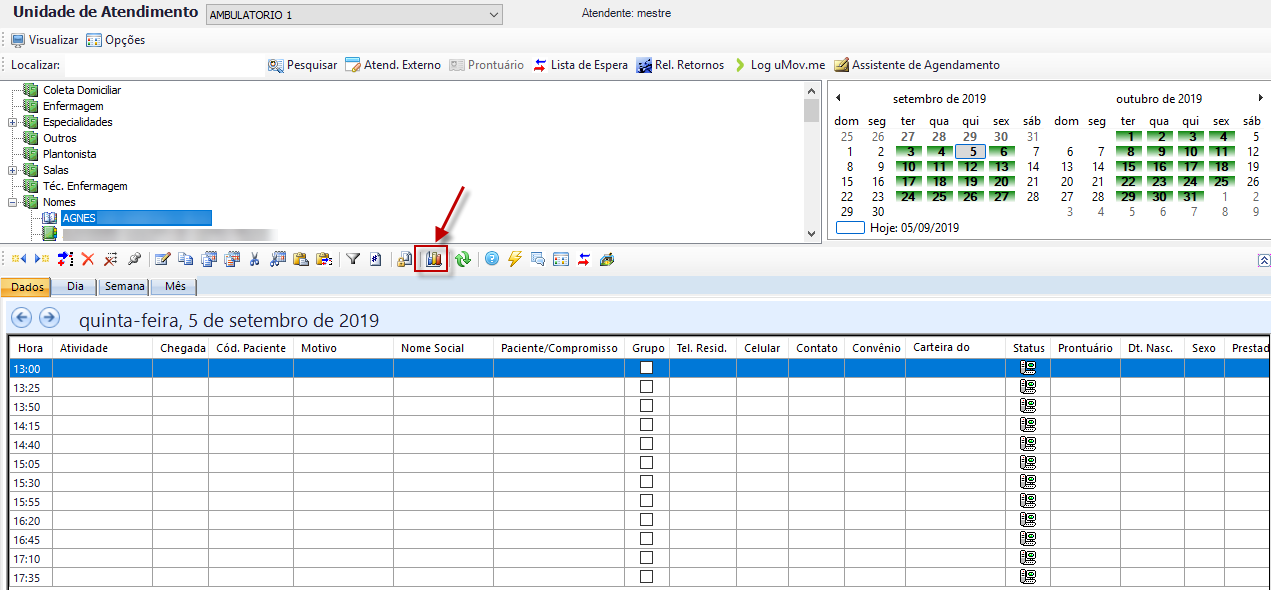Click the chat bubbles icon in toolbar
The image size is (1271, 590).
tap(538, 259)
